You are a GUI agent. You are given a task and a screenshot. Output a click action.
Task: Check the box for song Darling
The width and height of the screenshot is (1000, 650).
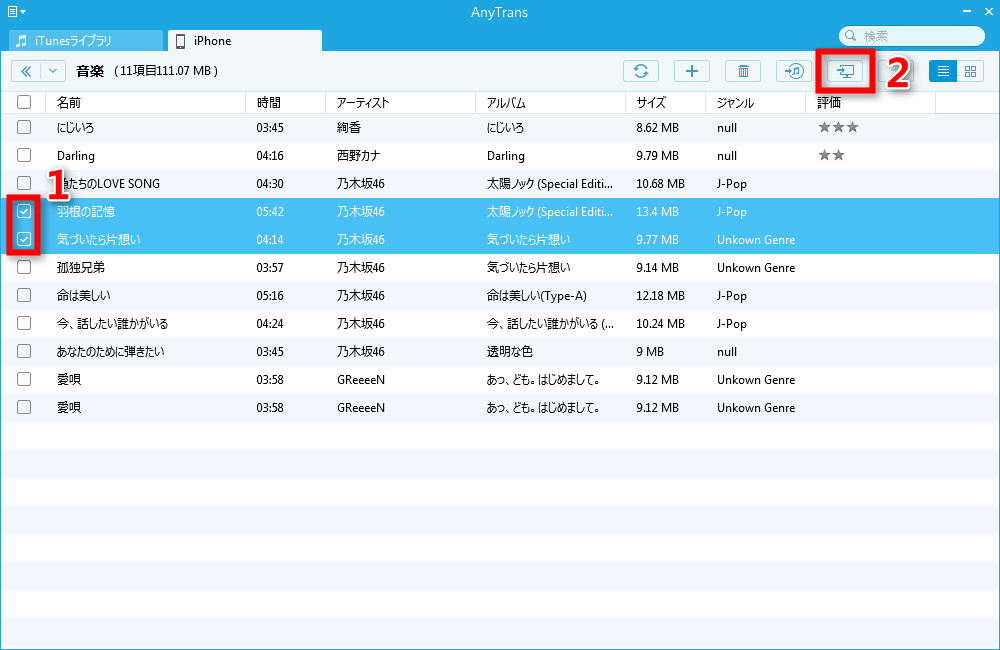(24, 155)
